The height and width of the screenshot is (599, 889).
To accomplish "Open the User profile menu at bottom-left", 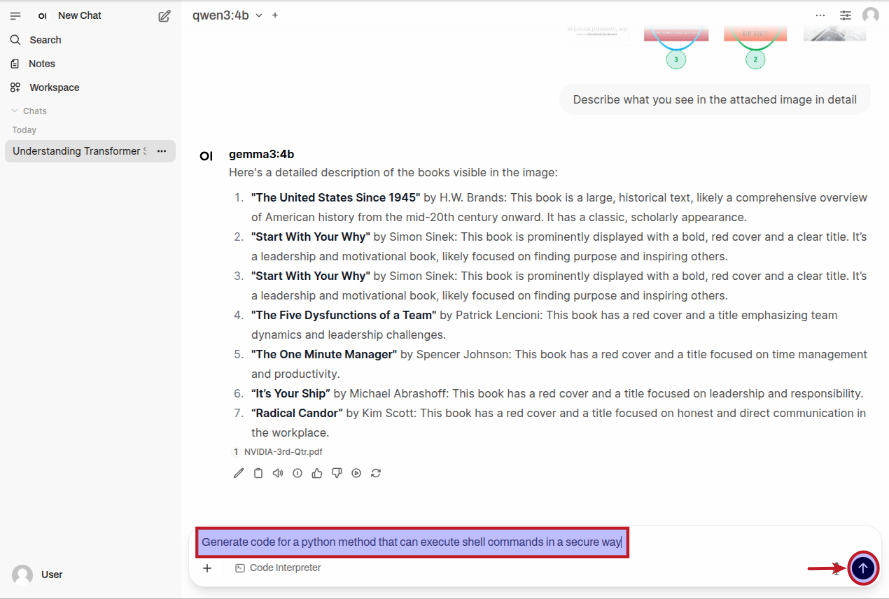I will pyautogui.click(x=38, y=574).
